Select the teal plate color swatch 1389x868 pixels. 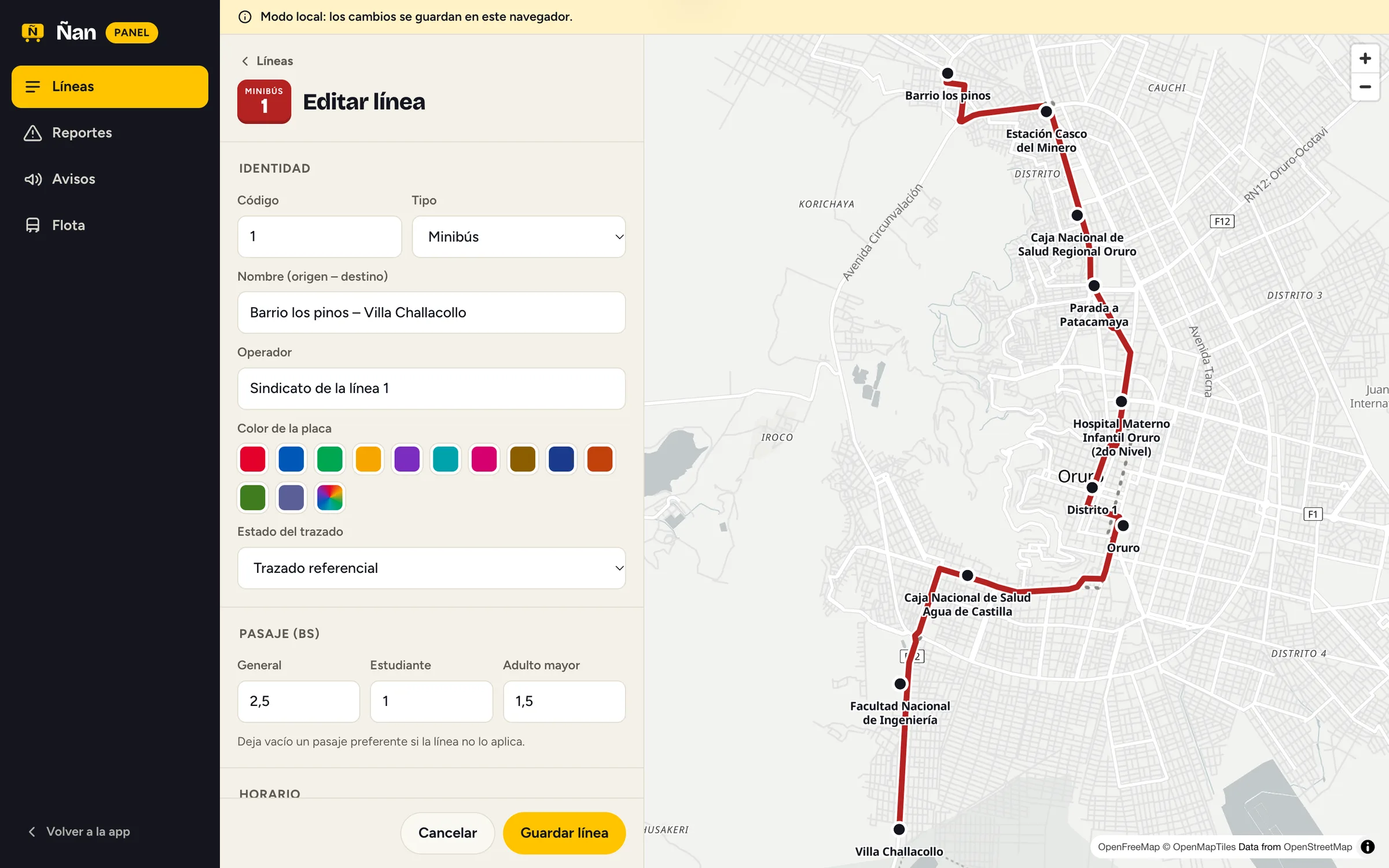[446, 459]
